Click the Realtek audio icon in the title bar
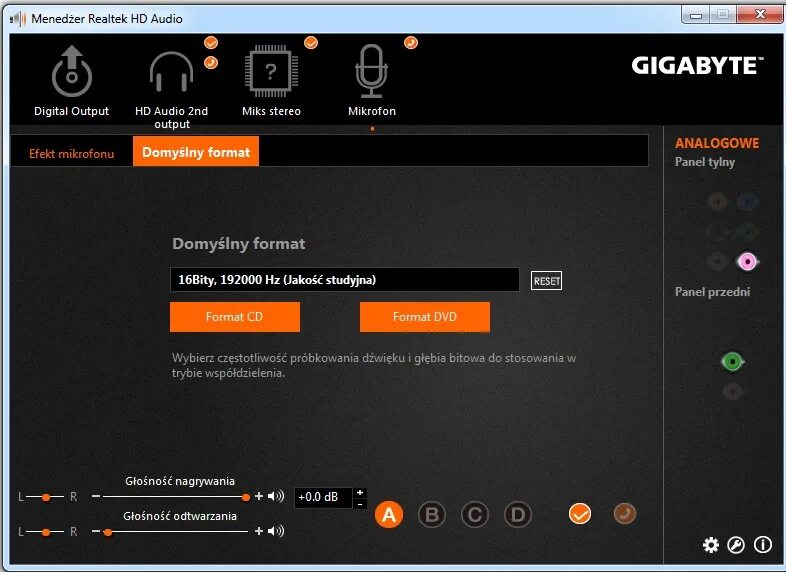Screen dimensions: 786x574 [18, 19]
